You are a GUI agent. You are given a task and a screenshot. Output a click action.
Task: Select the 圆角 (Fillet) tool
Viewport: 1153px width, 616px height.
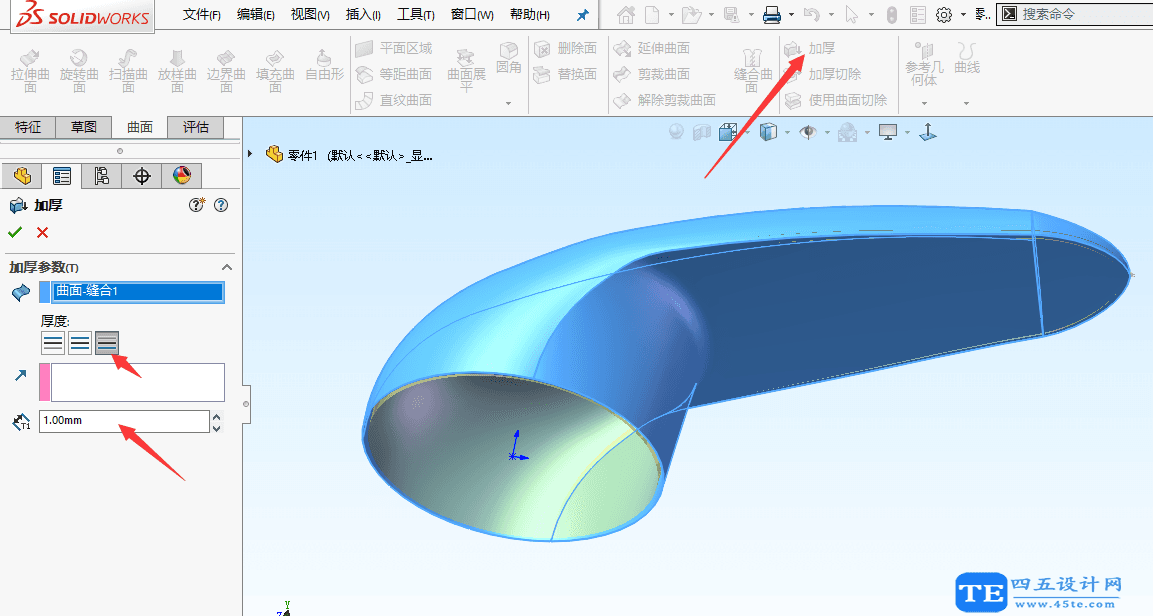[509, 60]
